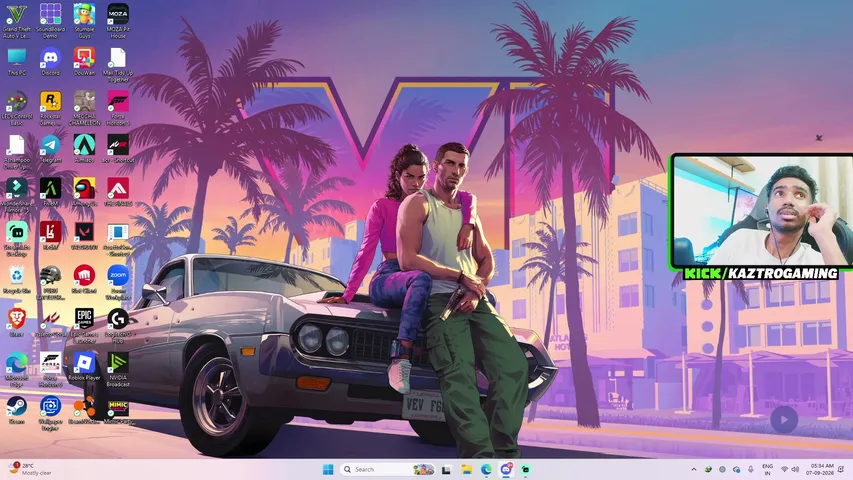The height and width of the screenshot is (480, 853).
Task: Click the webcam overlay video thumbnail
Action: click(763, 212)
